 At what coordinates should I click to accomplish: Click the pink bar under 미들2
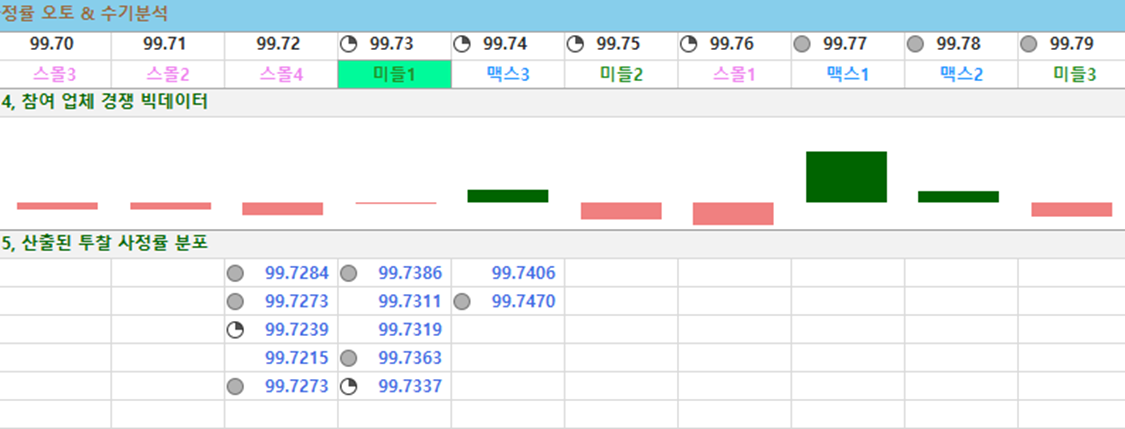click(x=621, y=211)
